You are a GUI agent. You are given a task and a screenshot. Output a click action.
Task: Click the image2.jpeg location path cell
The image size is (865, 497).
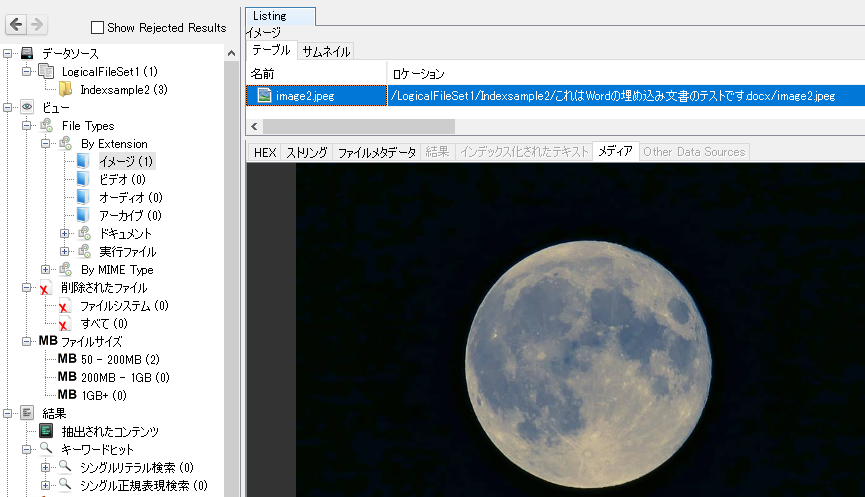(x=626, y=95)
